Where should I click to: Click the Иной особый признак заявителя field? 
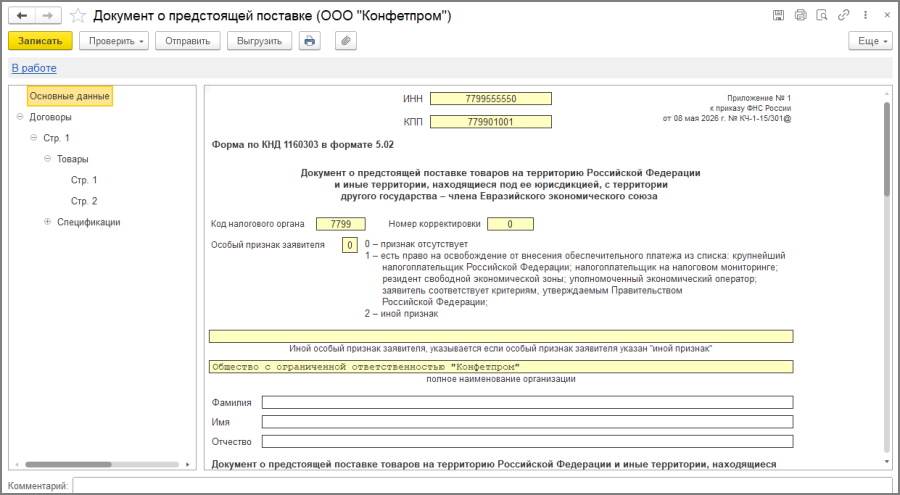[x=501, y=337]
